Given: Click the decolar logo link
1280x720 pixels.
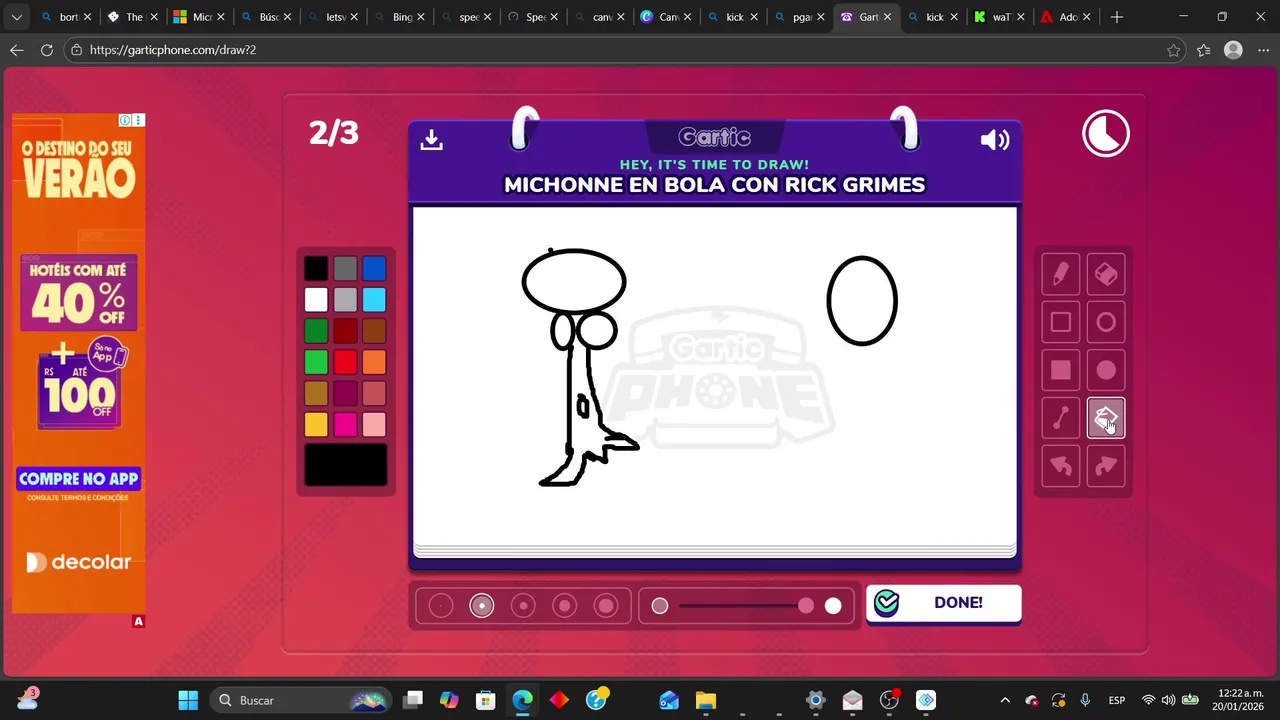Looking at the screenshot, I should coord(78,562).
